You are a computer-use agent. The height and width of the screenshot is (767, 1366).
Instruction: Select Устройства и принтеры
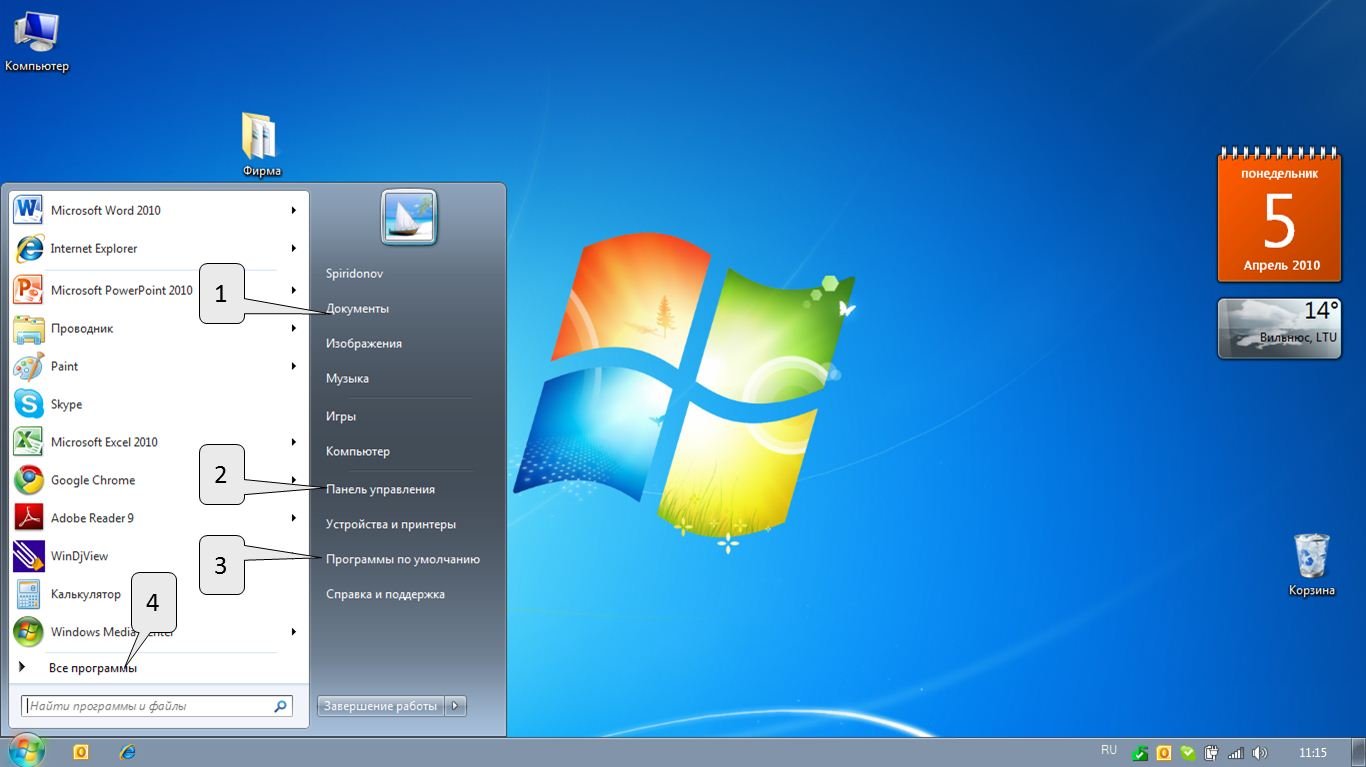click(390, 525)
